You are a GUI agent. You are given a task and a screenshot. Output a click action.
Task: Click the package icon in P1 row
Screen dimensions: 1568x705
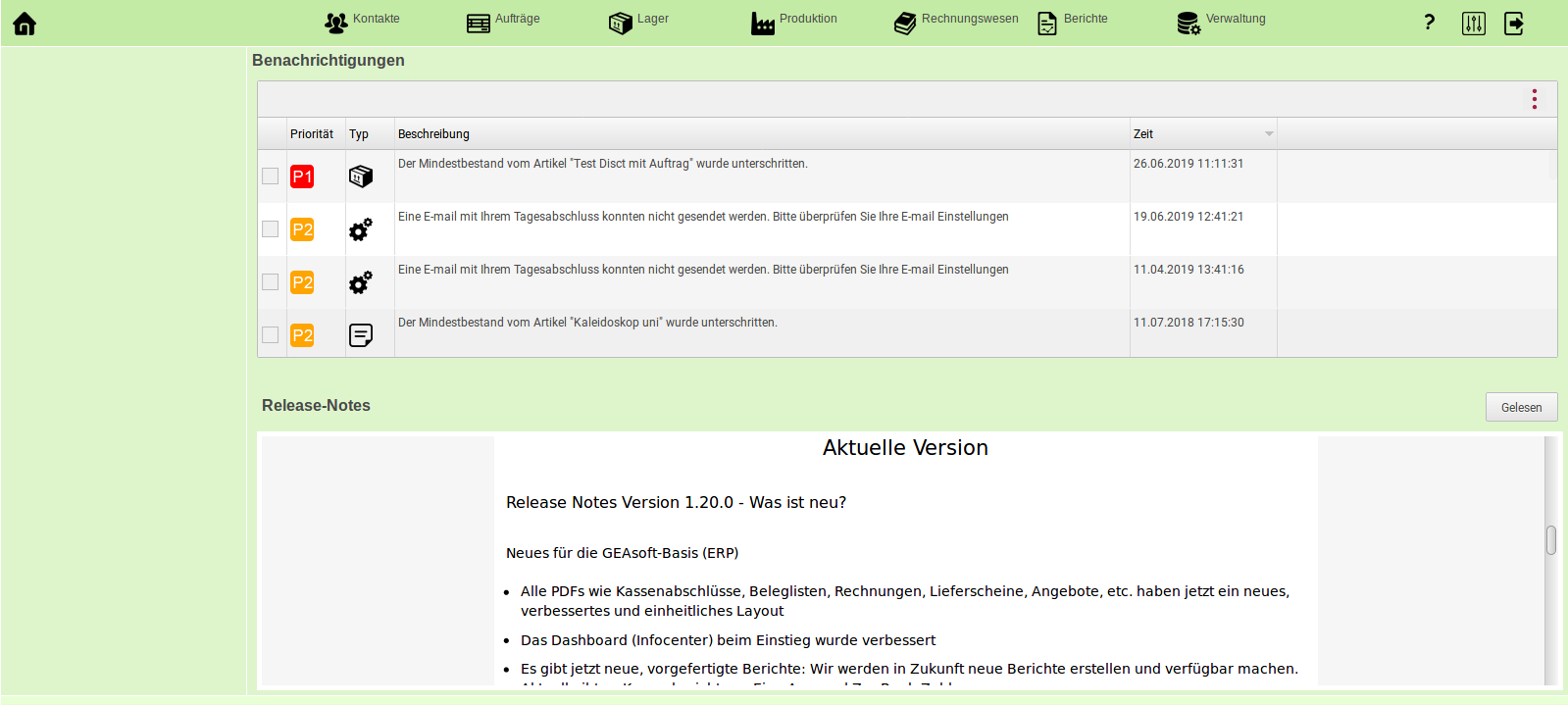[x=361, y=176]
